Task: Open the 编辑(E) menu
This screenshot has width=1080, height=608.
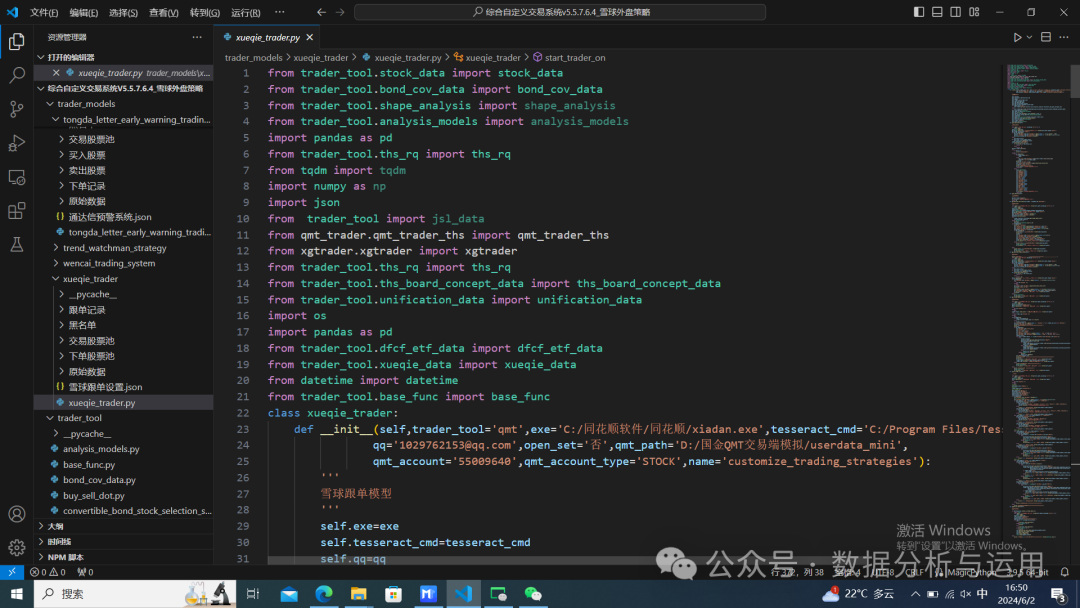Action: 83,12
